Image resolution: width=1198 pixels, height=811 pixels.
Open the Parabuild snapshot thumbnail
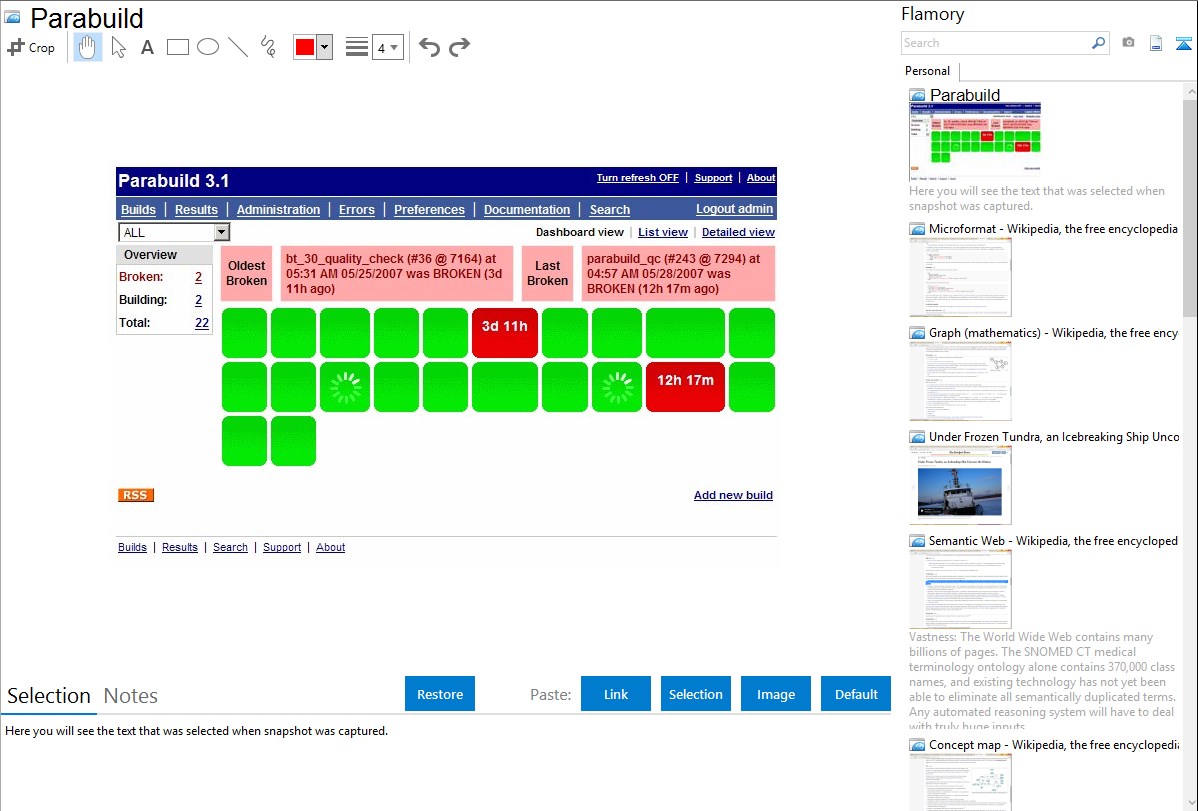point(975,142)
